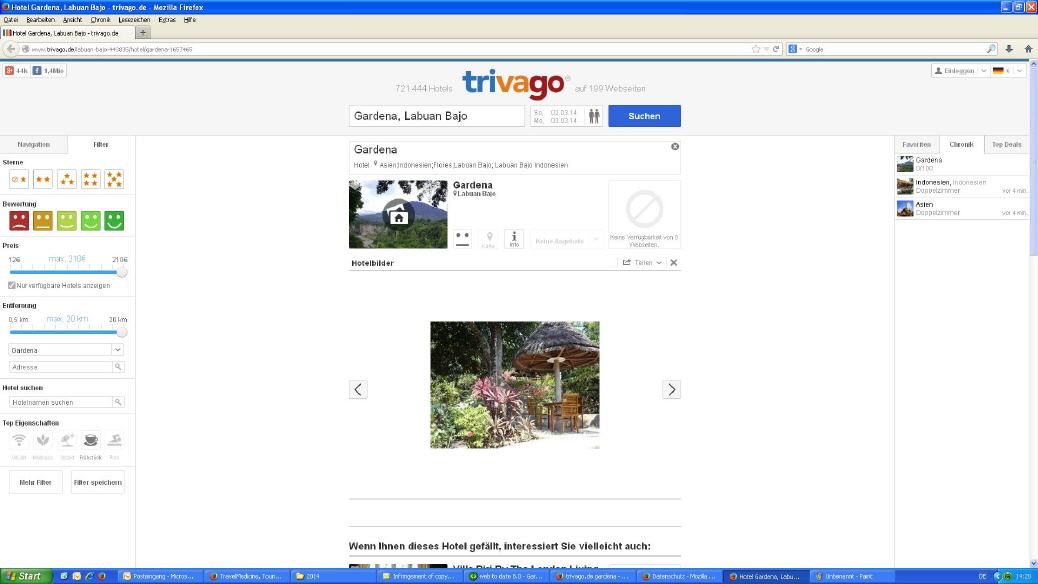Toggle the Strand top feature icon

pos(67,441)
